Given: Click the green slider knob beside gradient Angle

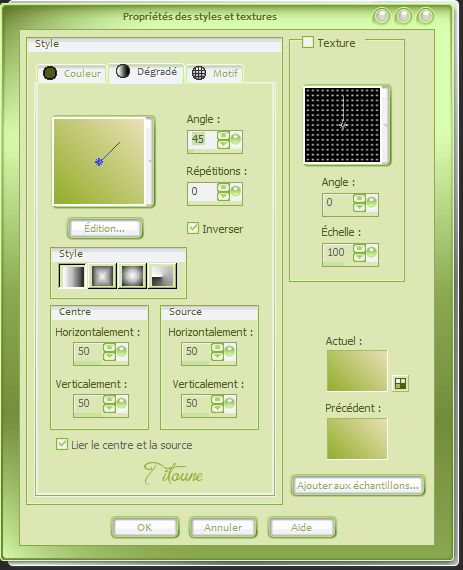Looking at the screenshot, I should coord(236,139).
